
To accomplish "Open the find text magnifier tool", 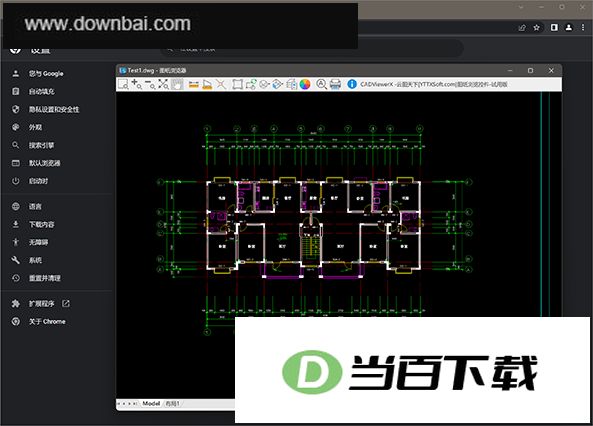I will point(321,84).
